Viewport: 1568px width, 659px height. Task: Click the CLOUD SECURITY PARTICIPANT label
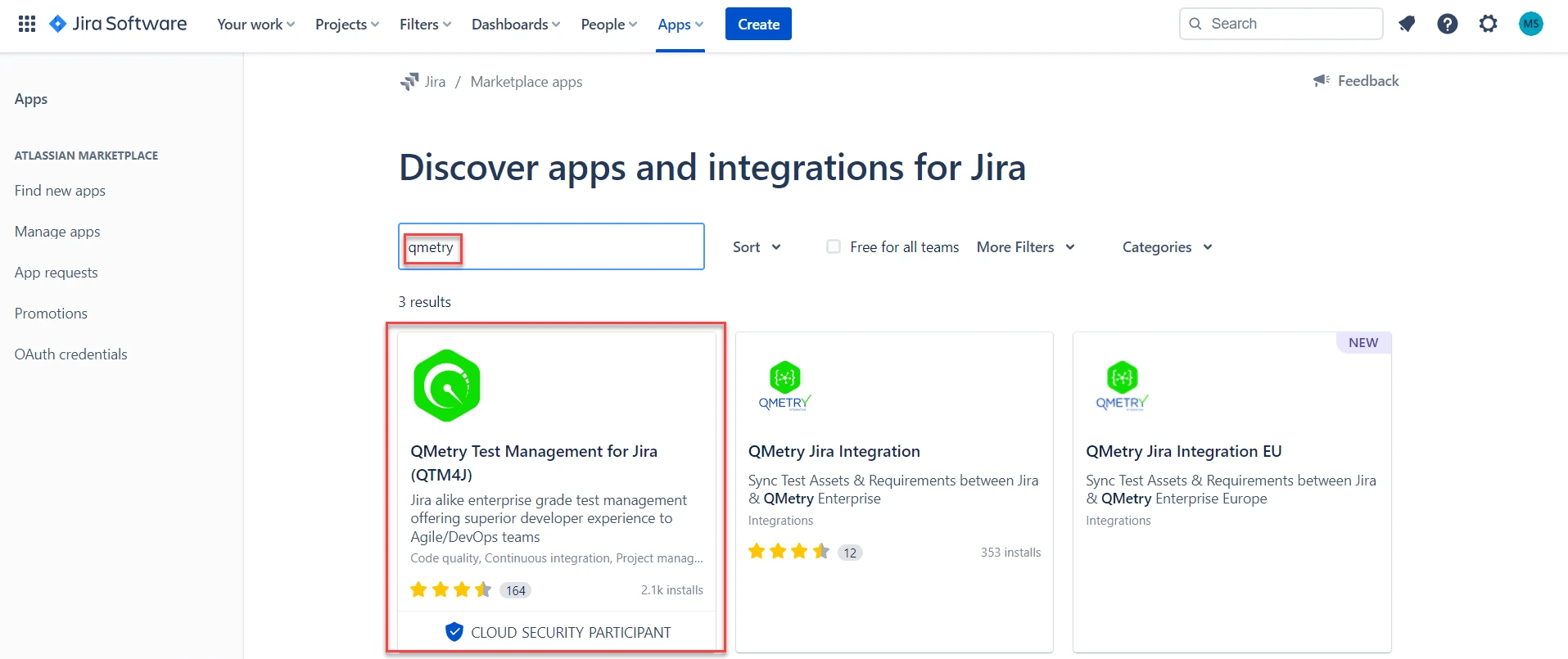(571, 632)
